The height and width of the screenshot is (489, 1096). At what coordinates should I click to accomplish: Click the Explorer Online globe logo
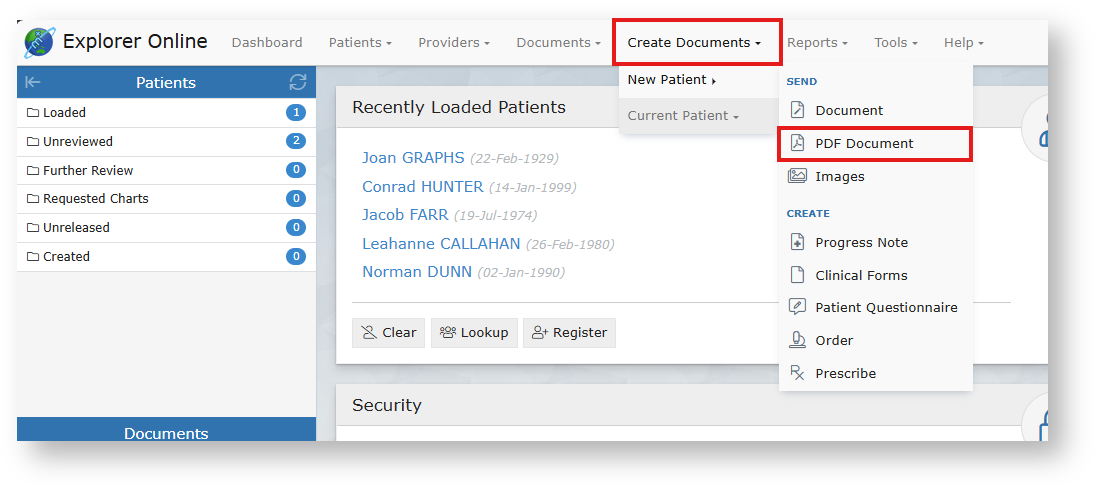[39, 42]
